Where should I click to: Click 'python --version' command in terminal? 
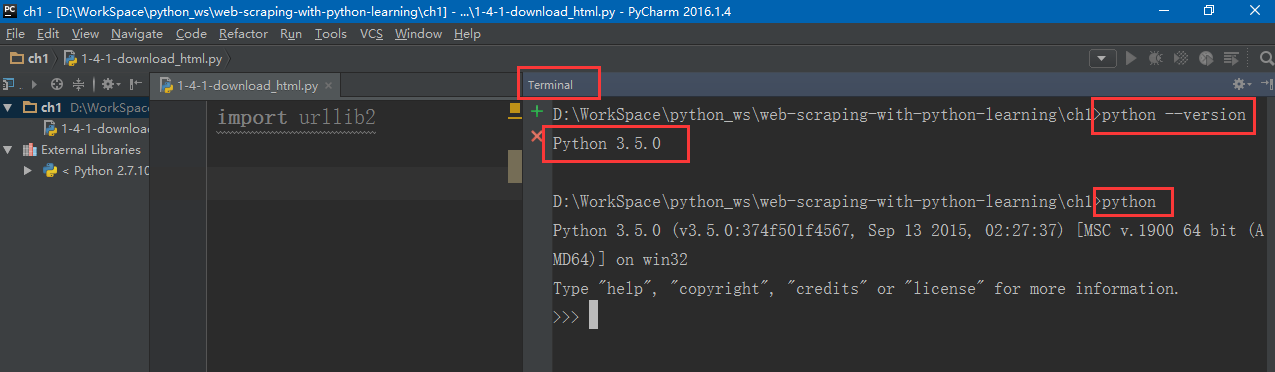tap(1173, 115)
